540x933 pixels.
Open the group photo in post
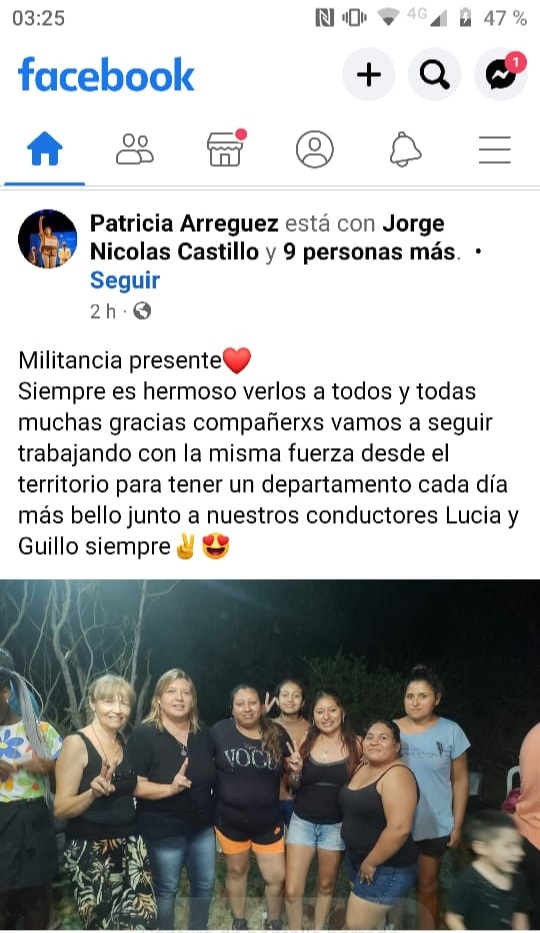coord(270,756)
